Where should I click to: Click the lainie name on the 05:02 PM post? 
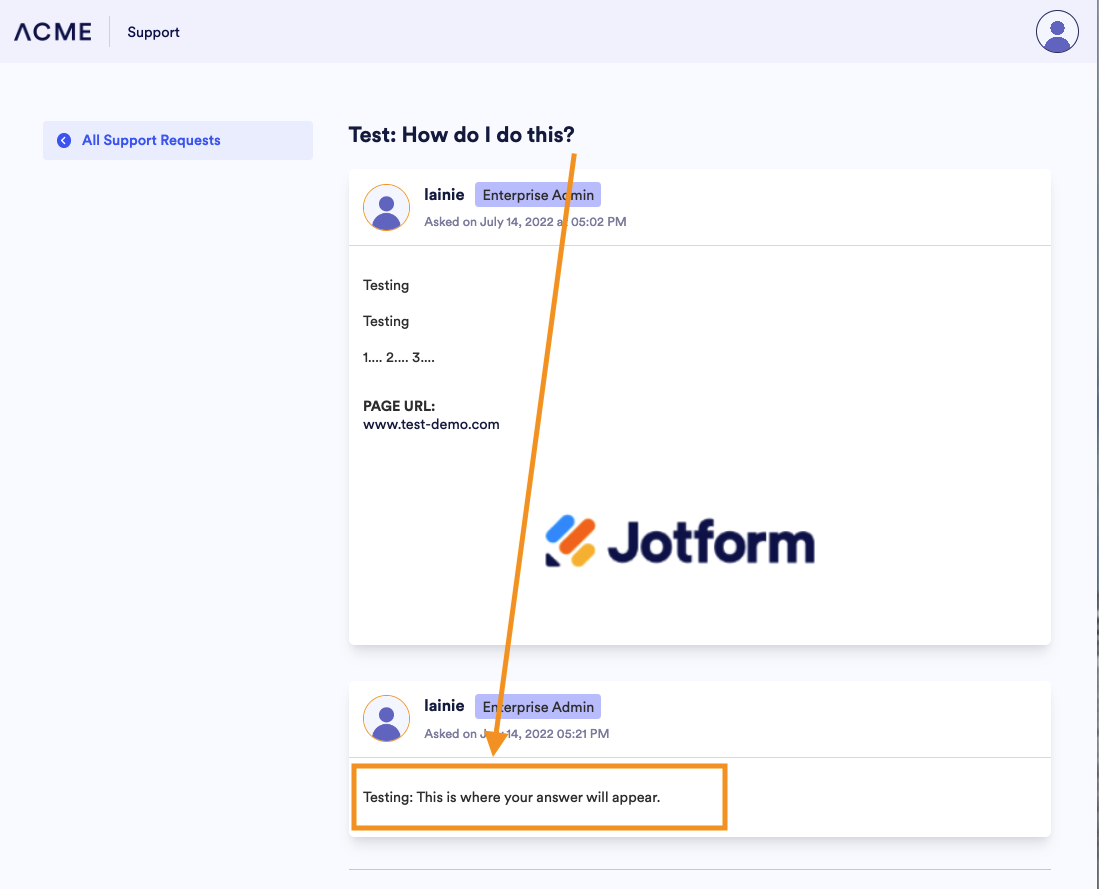click(x=444, y=194)
